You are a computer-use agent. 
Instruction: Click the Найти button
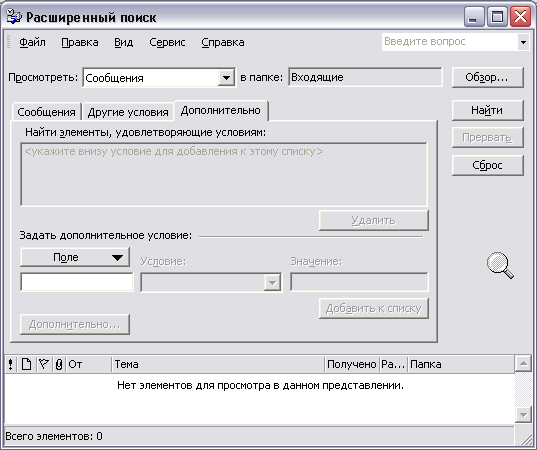pyautogui.click(x=487, y=110)
